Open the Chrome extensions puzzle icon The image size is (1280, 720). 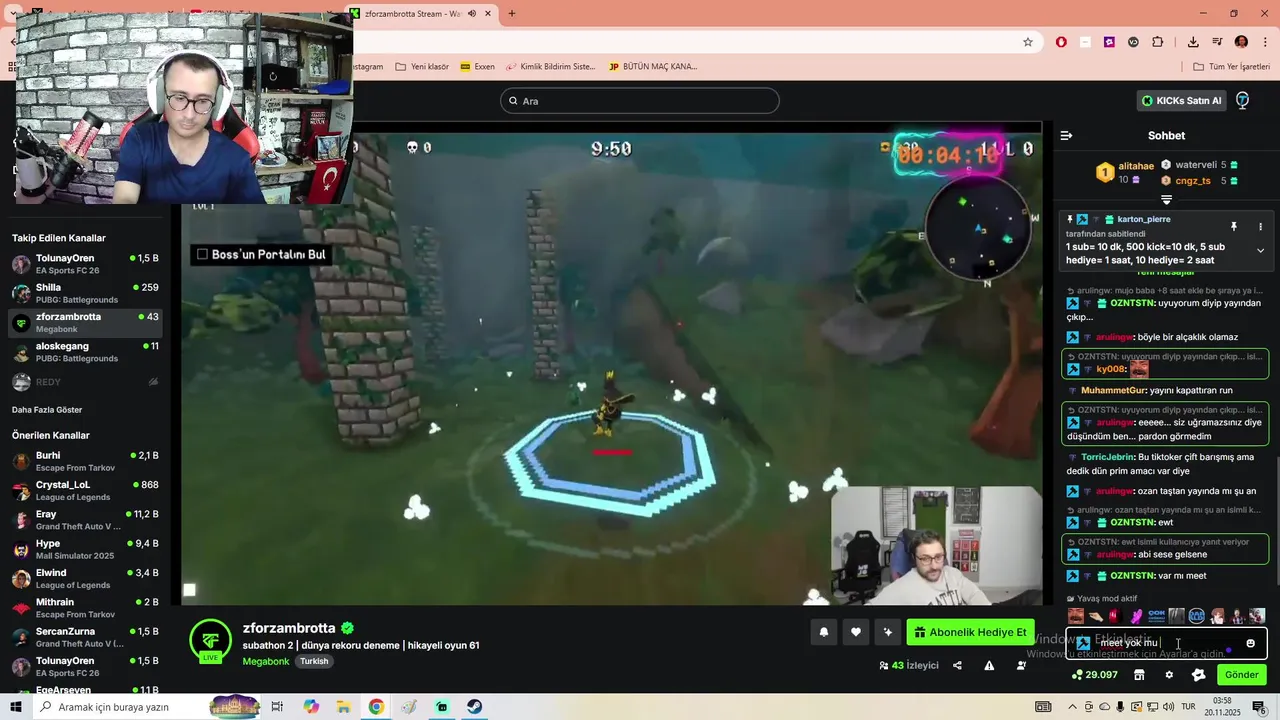point(1157,42)
